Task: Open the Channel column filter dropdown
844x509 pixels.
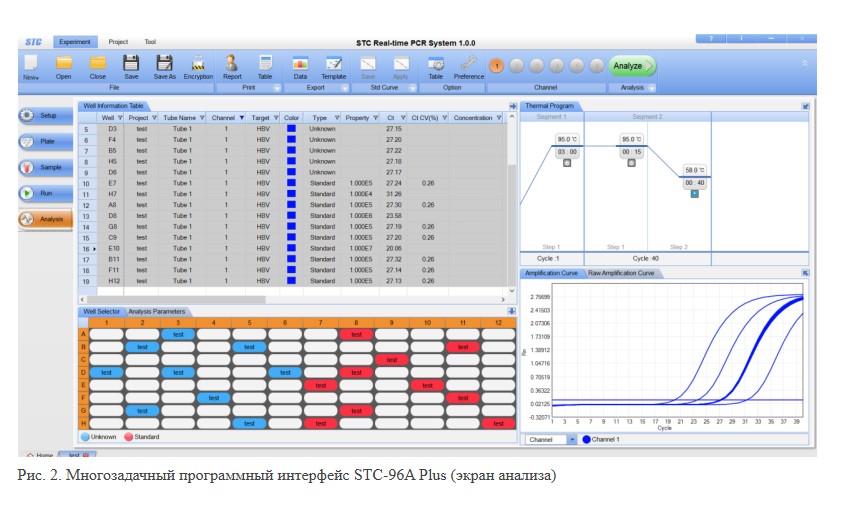Action: [x=241, y=118]
